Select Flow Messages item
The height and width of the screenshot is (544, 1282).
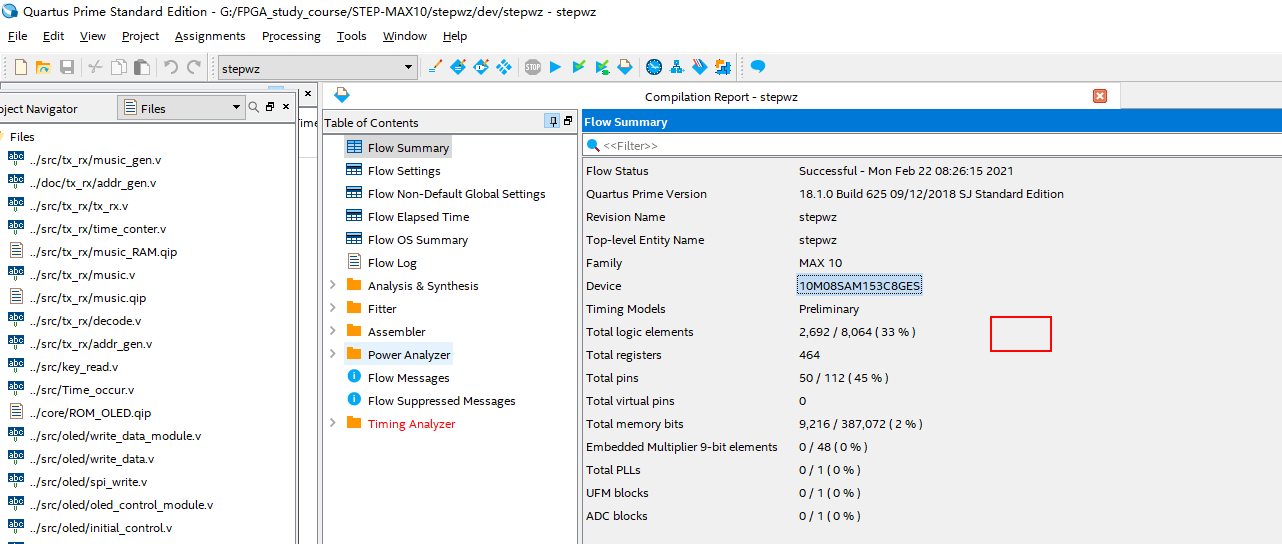pyautogui.click(x=408, y=377)
